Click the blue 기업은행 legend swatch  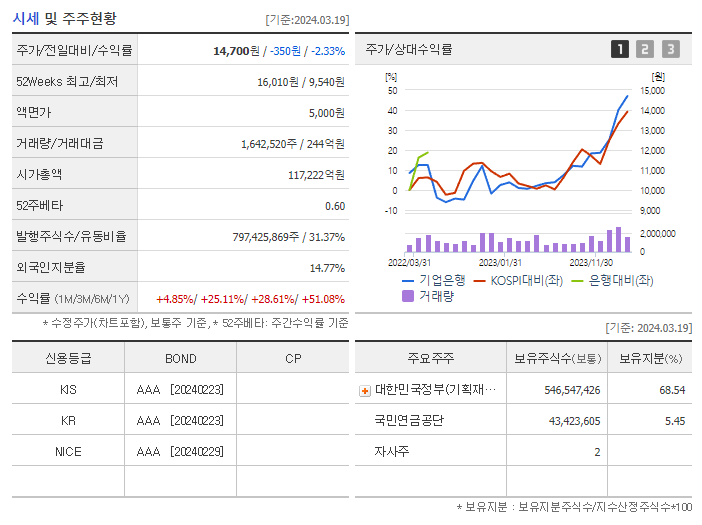coord(407,281)
